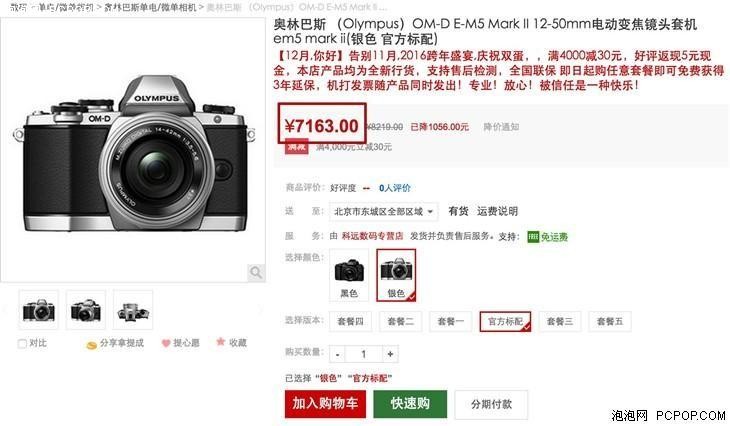Open the 北京市东城区 delivery region dropdown
This screenshot has width=730, height=426.
click(x=384, y=211)
